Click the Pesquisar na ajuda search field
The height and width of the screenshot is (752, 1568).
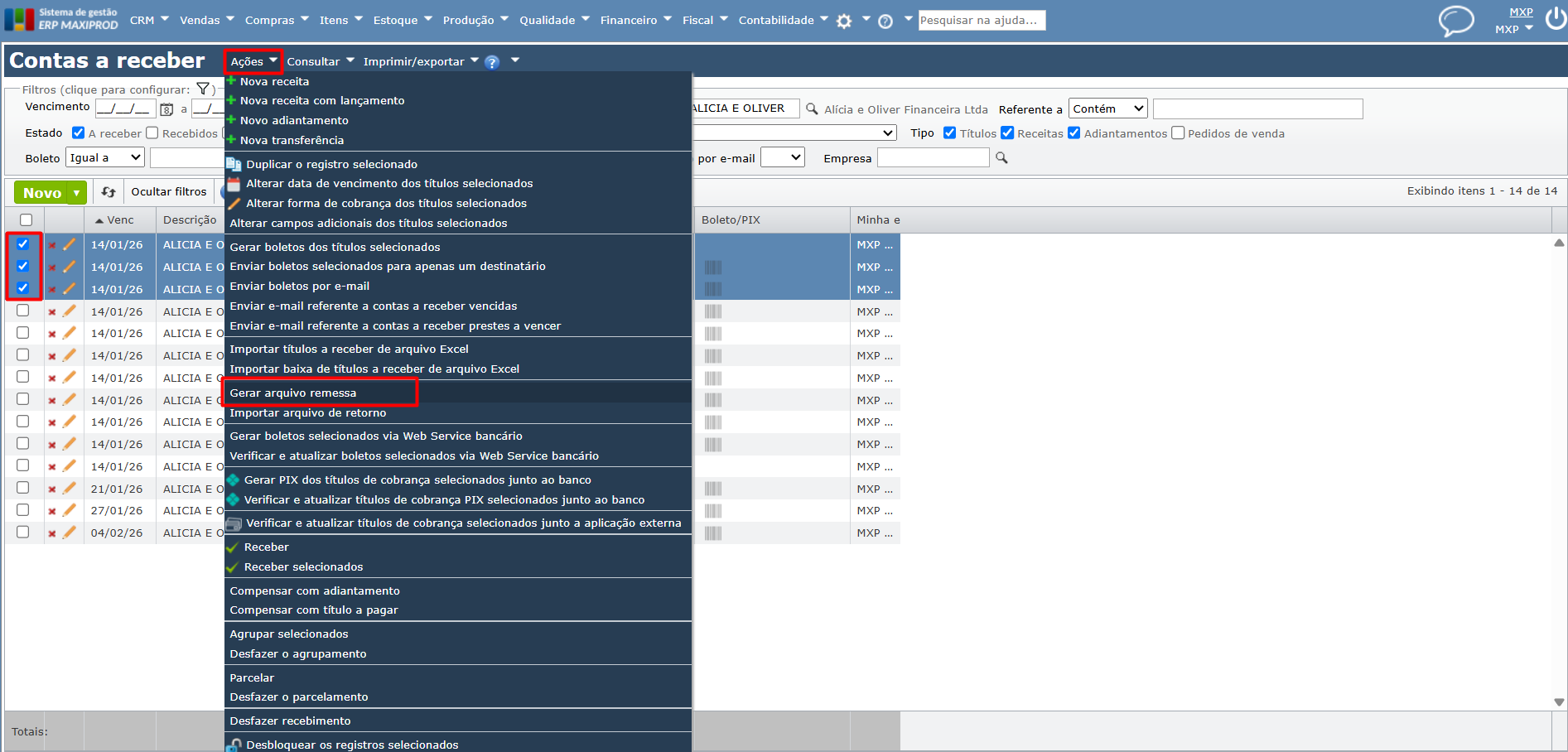[x=982, y=20]
